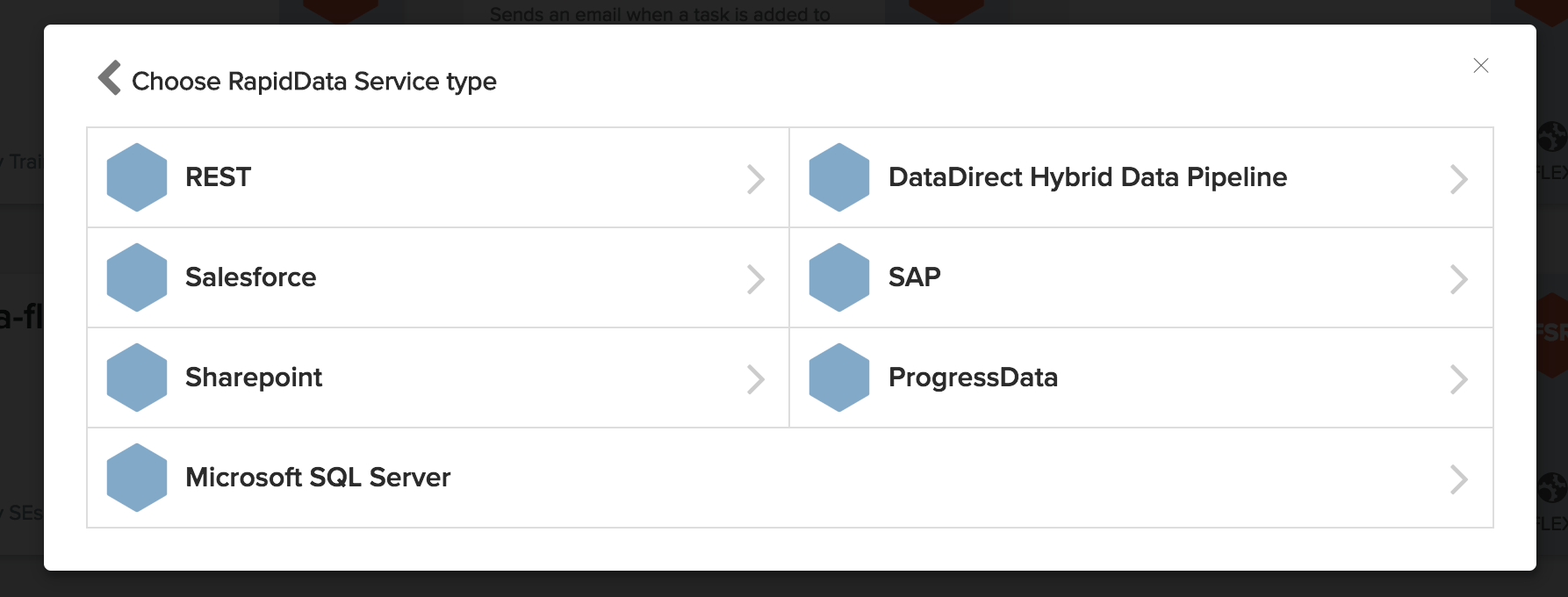This screenshot has width=1568, height=597.
Task: Select DataDirect Hybrid Data Pipeline label
Action: click(x=1087, y=177)
